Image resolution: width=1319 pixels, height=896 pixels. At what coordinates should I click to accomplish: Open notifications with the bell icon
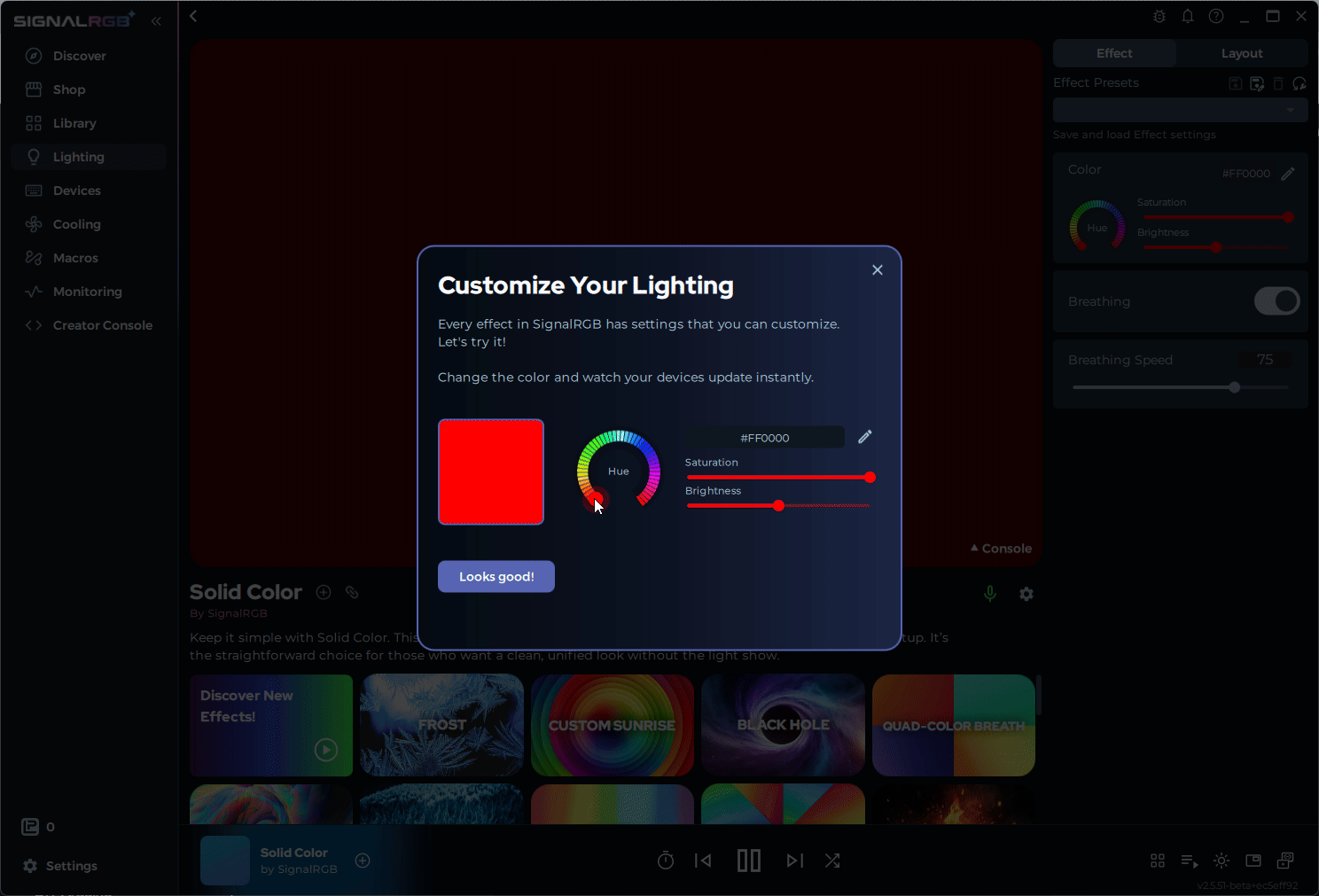point(1188,16)
